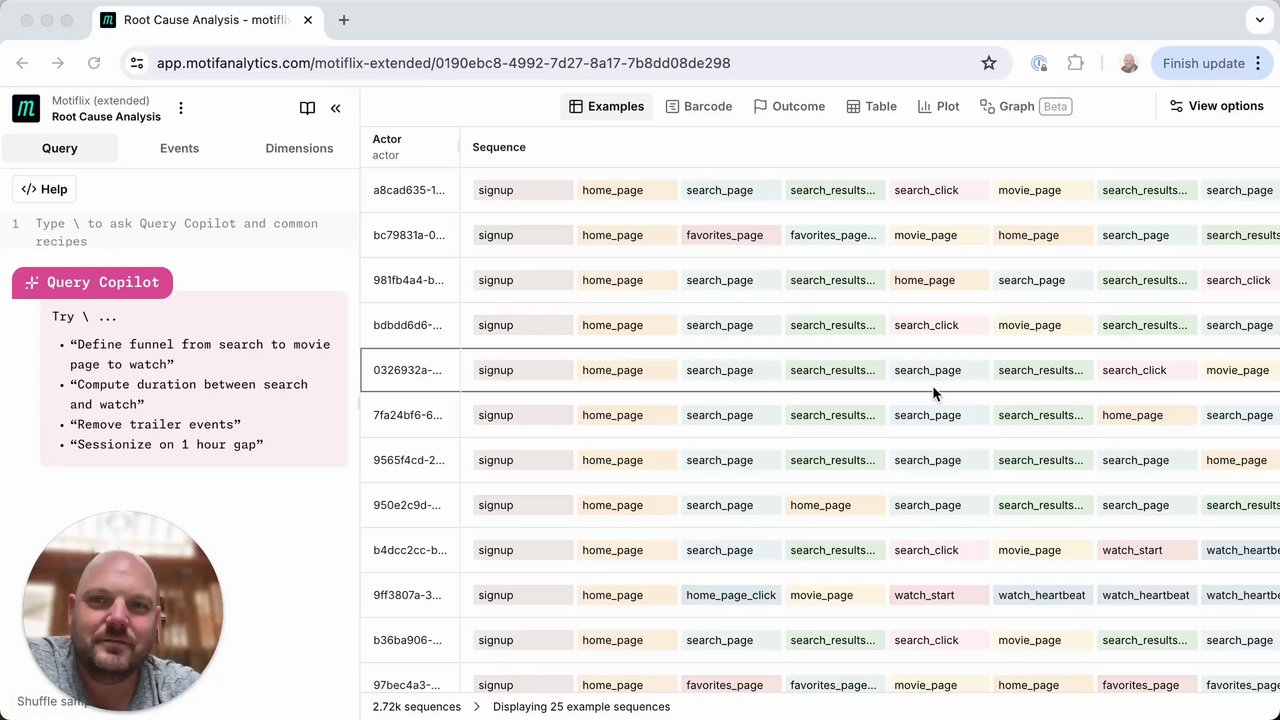Screen dimensions: 1280x720
Task: Expand the sequences count chevron
Action: coord(476,707)
